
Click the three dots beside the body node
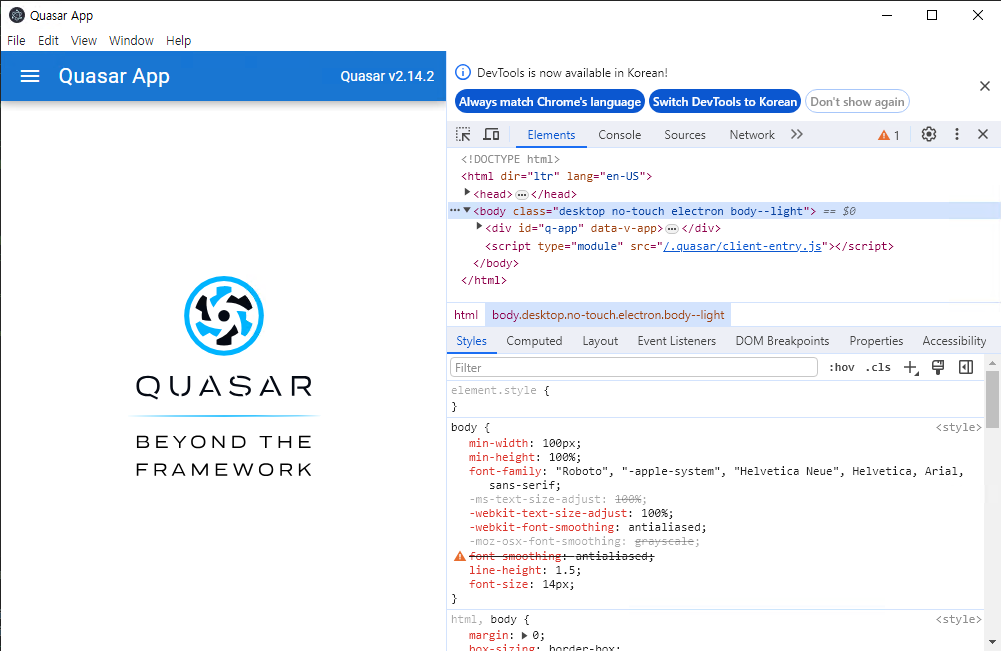pos(455,210)
